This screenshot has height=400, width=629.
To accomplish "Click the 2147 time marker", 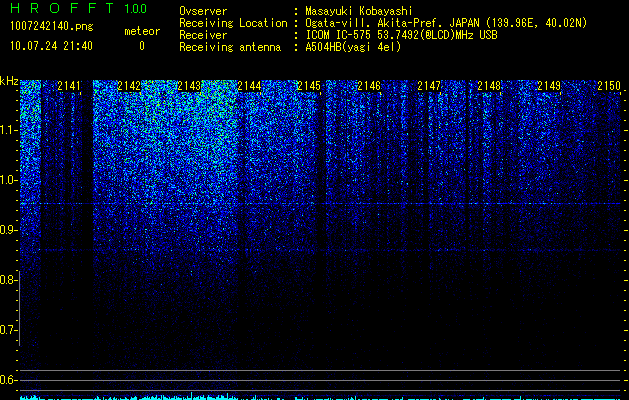I will 429,86.
